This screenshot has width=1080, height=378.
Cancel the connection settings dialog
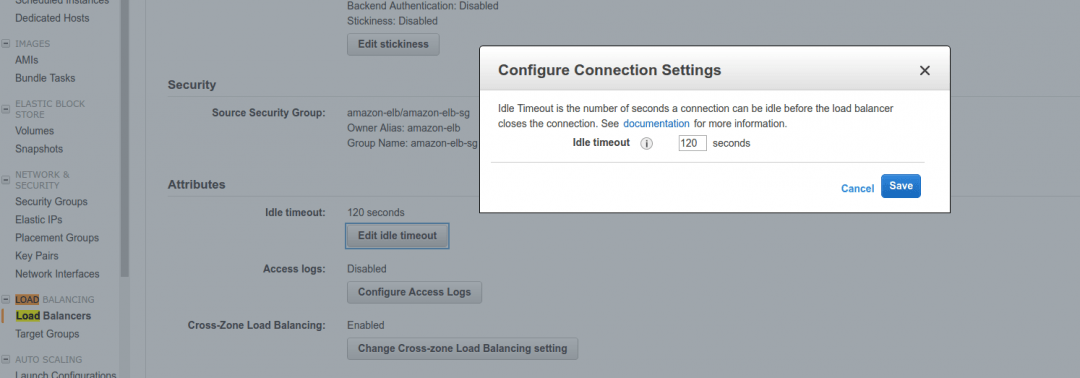pyautogui.click(x=858, y=188)
